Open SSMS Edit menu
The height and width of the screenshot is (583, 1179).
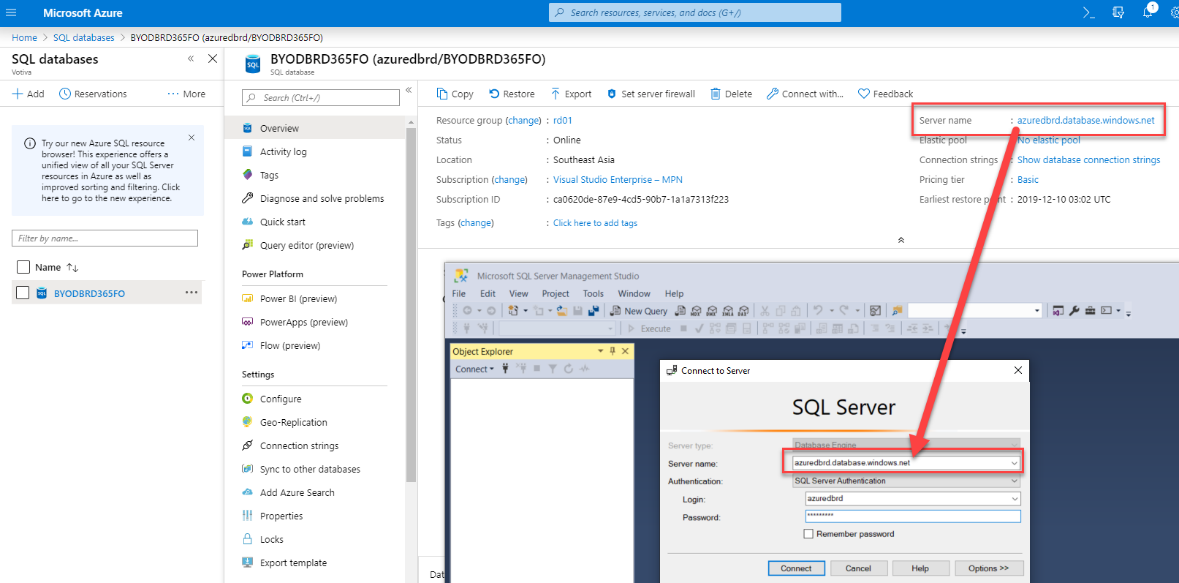tap(488, 293)
